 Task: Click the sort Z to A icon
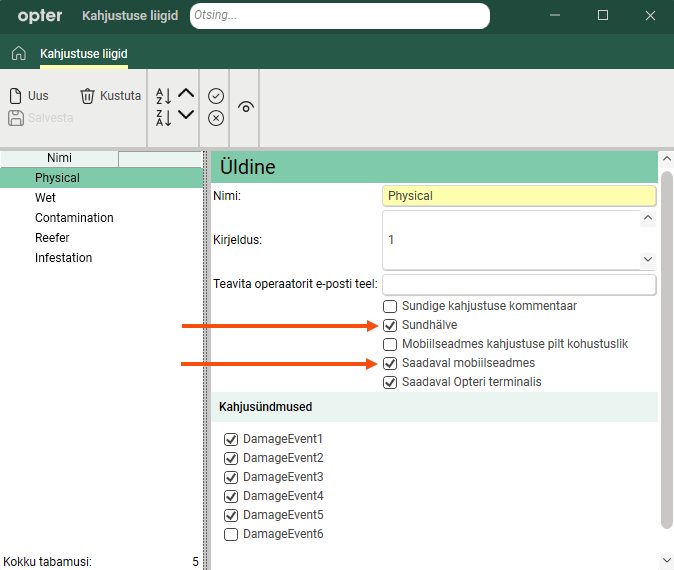(164, 118)
